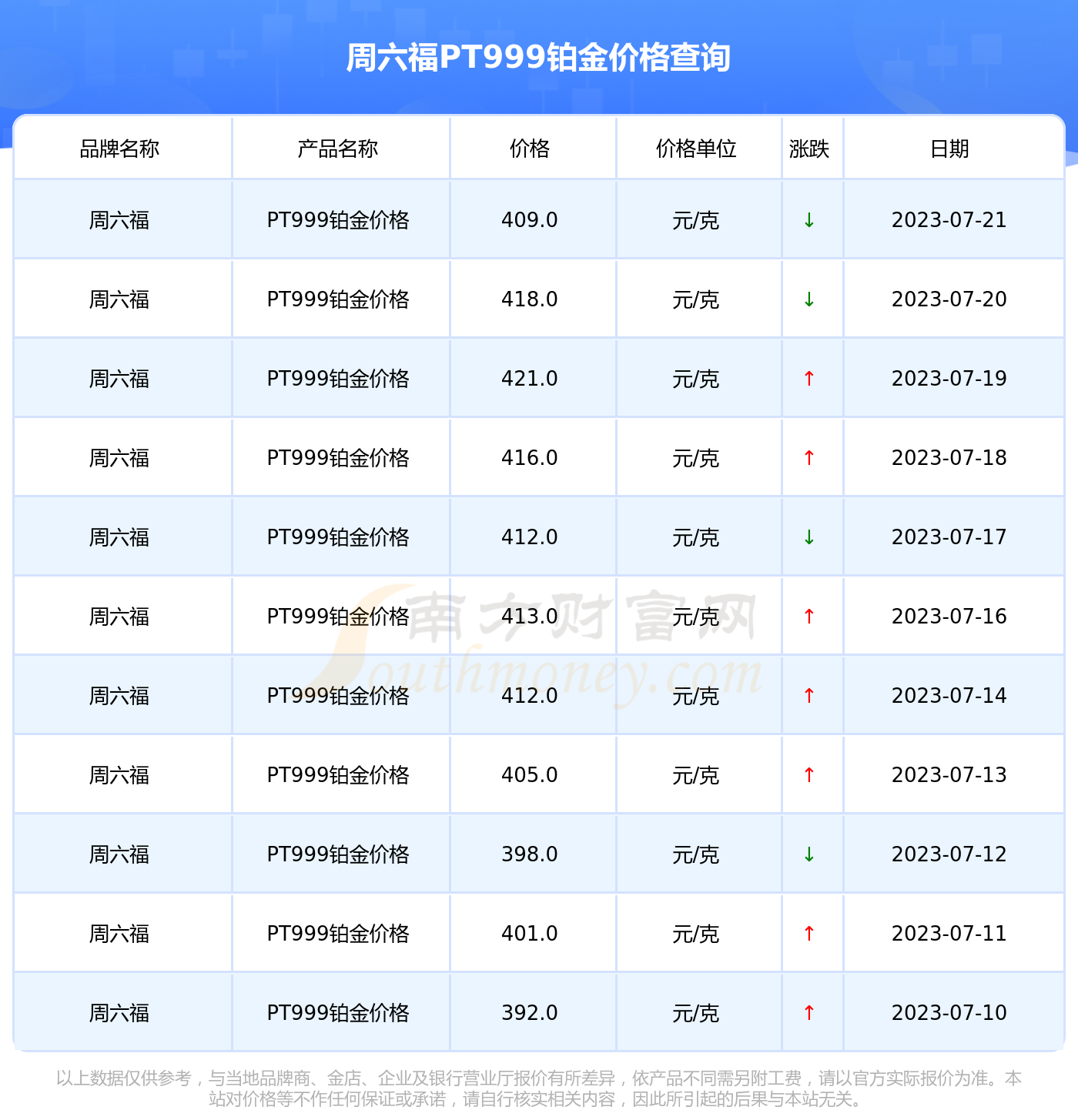Click the date 2023-07-18
Image resolution: width=1078 pixels, height=1120 pixels.
[949, 458]
